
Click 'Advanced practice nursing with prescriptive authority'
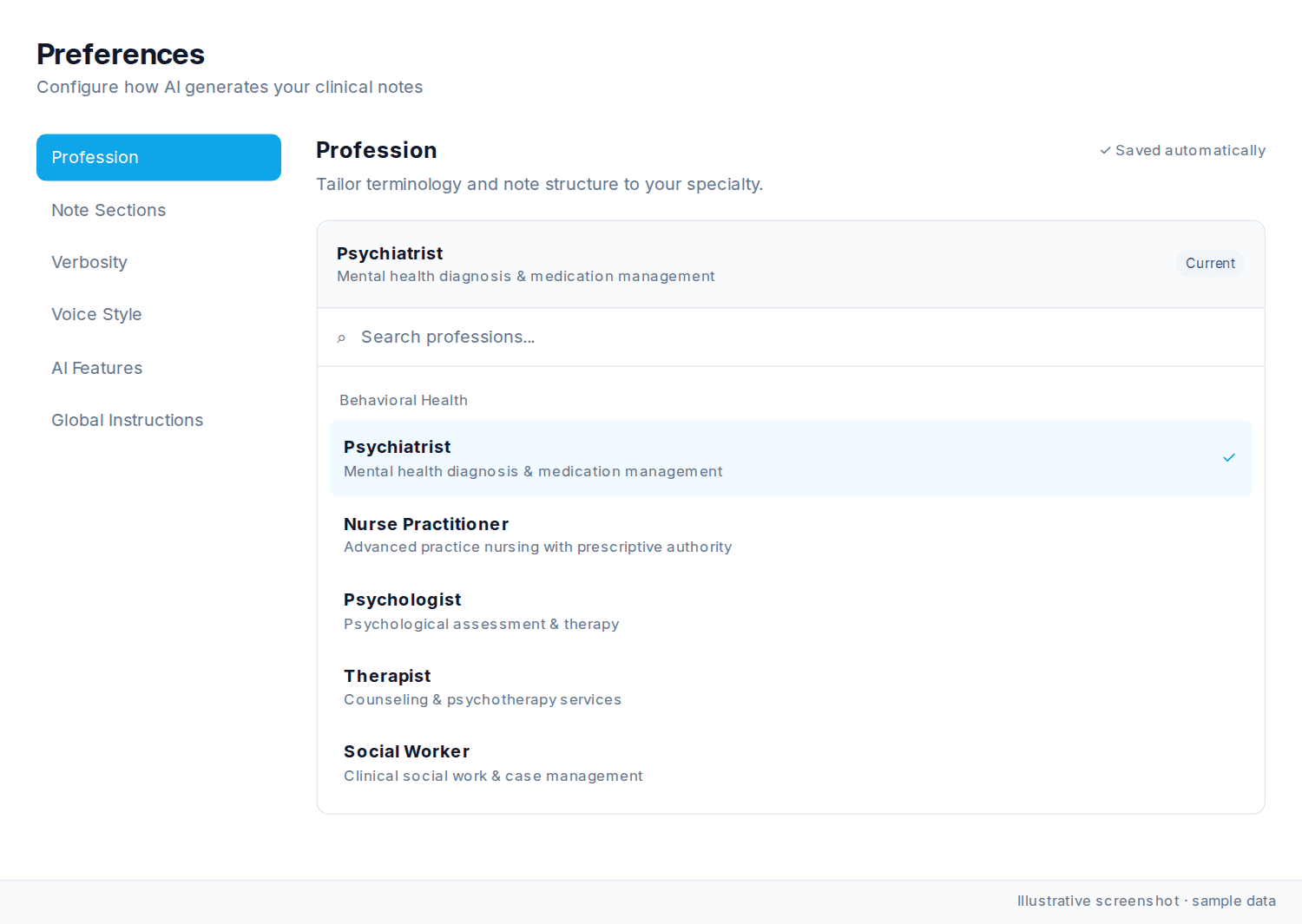(537, 547)
